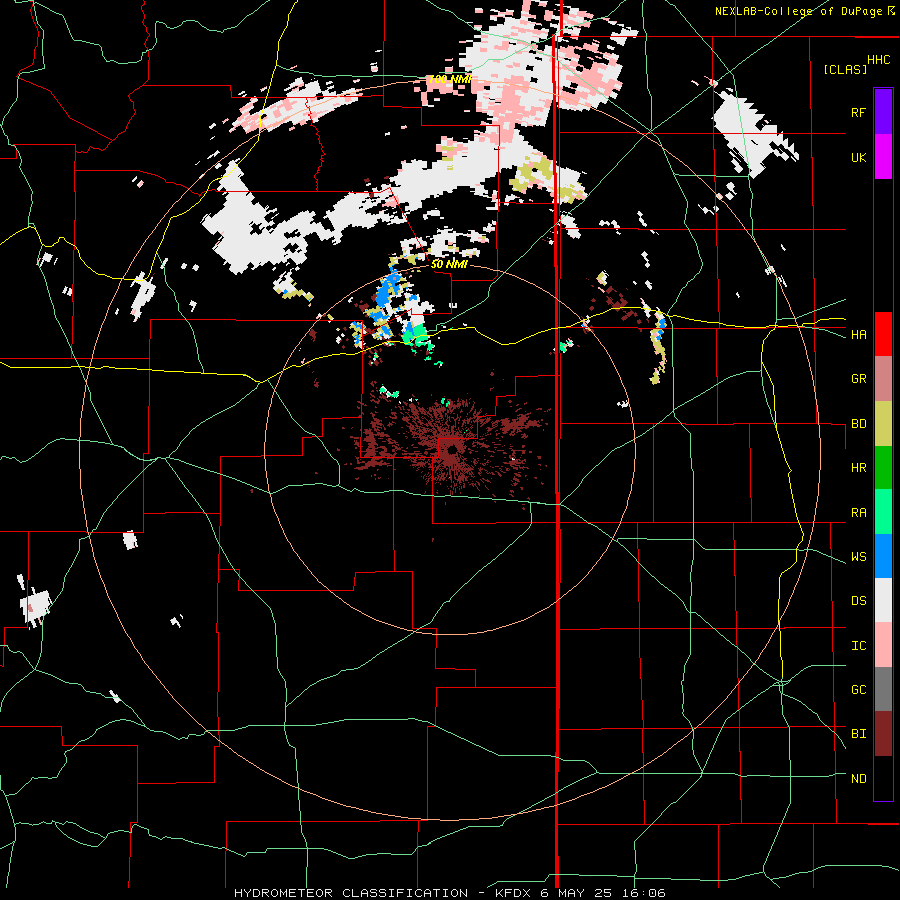
Task: Pick the RA light green legend swatch
Action: pyautogui.click(x=883, y=512)
